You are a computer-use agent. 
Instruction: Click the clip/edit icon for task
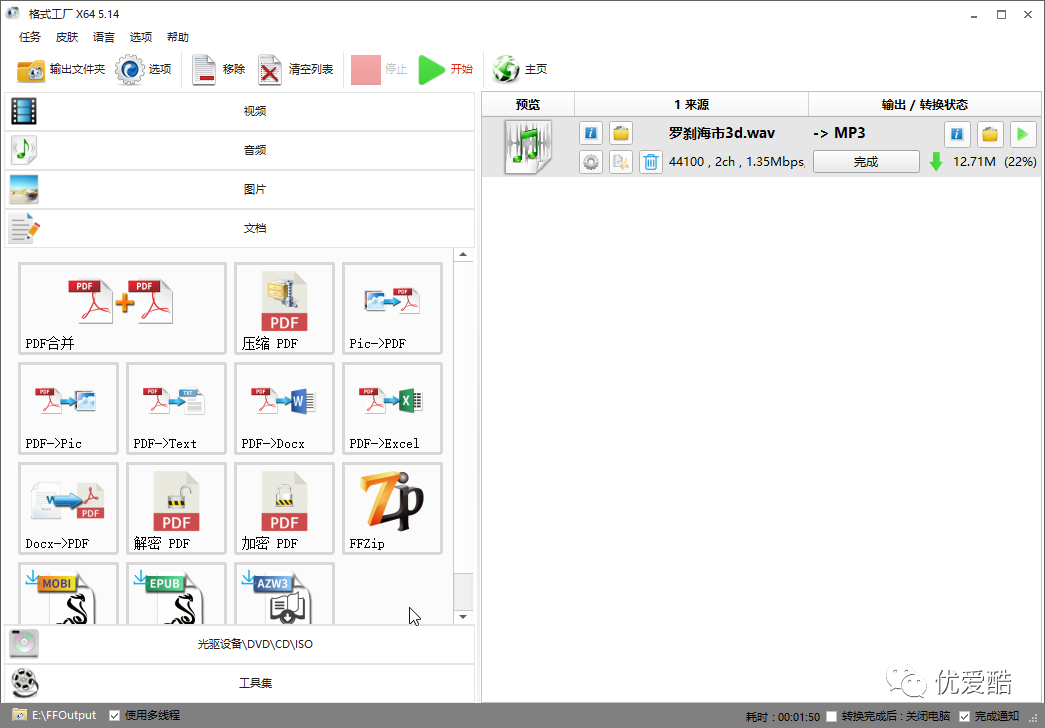[x=620, y=162]
